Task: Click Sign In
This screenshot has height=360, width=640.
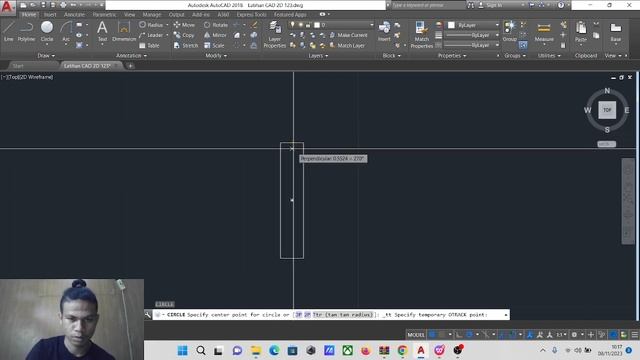Action: point(491,5)
